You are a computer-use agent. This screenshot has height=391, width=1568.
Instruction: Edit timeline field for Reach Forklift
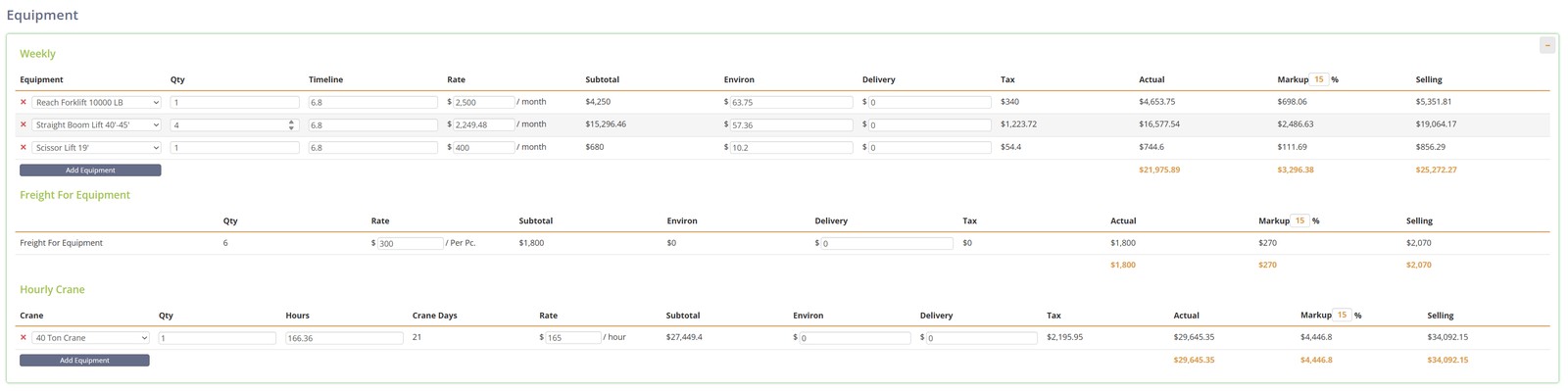[373, 102]
